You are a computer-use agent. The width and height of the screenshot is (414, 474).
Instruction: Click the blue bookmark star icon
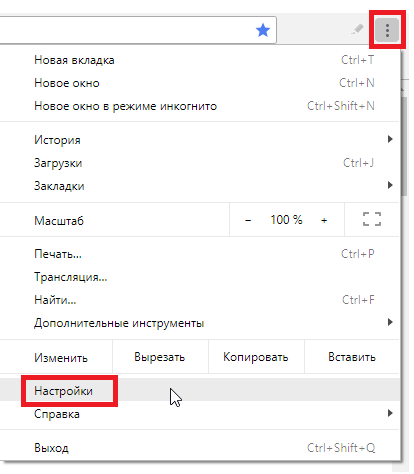pyautogui.click(x=263, y=30)
